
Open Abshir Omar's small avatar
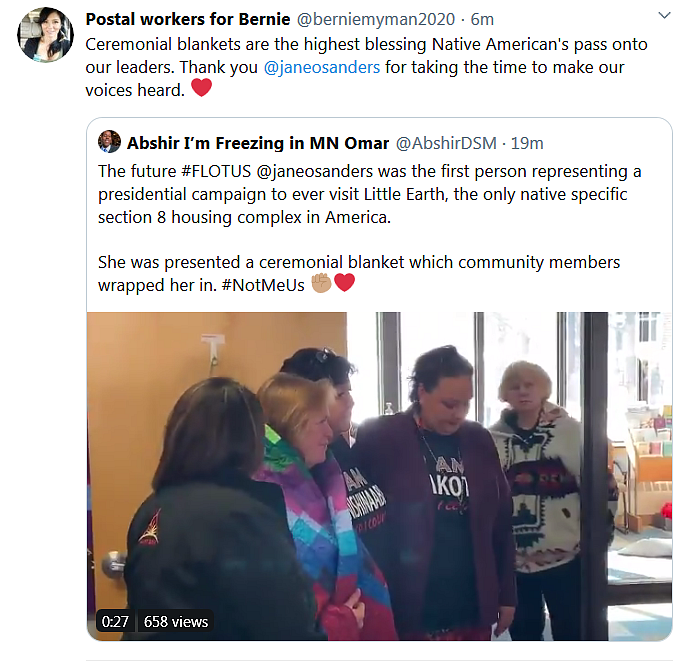point(109,142)
